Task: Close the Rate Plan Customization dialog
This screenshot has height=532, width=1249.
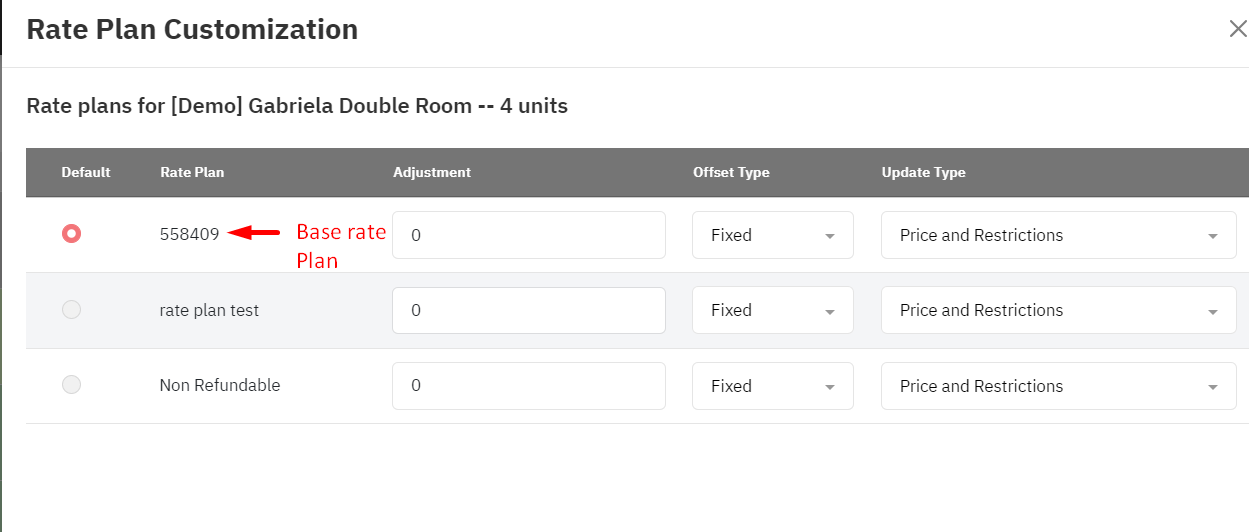Action: (x=1237, y=29)
